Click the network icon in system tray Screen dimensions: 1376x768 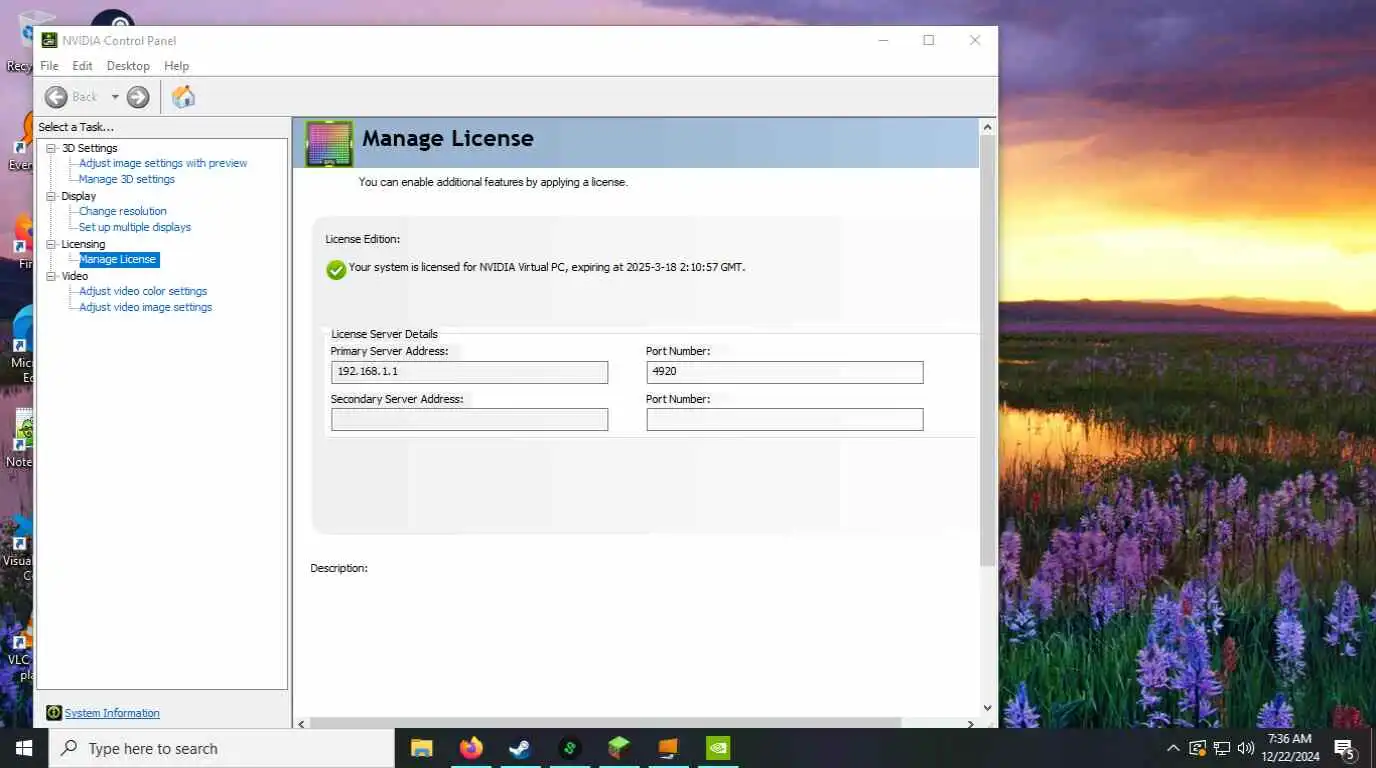(1222, 748)
